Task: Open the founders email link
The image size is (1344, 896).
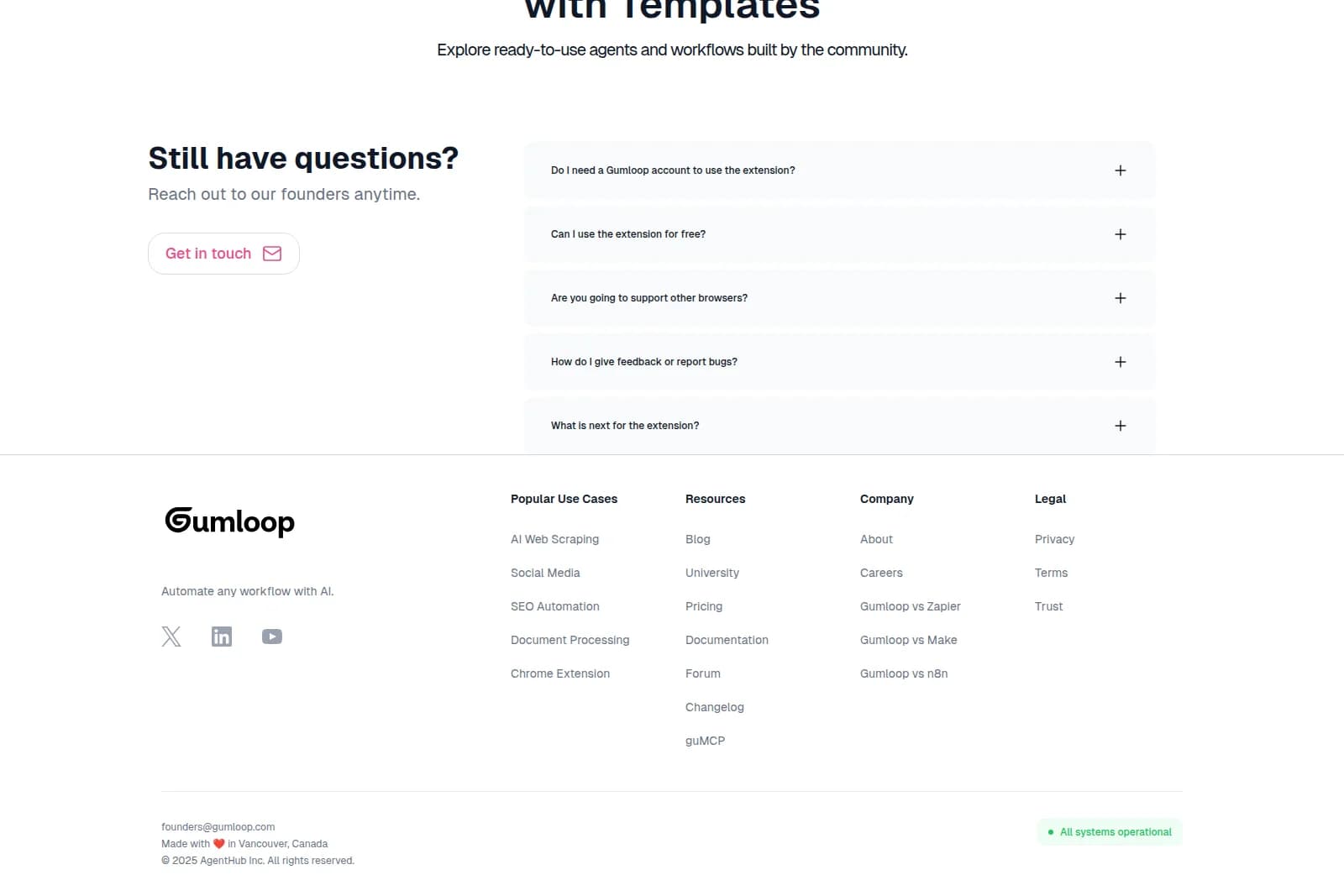Action: [x=218, y=826]
